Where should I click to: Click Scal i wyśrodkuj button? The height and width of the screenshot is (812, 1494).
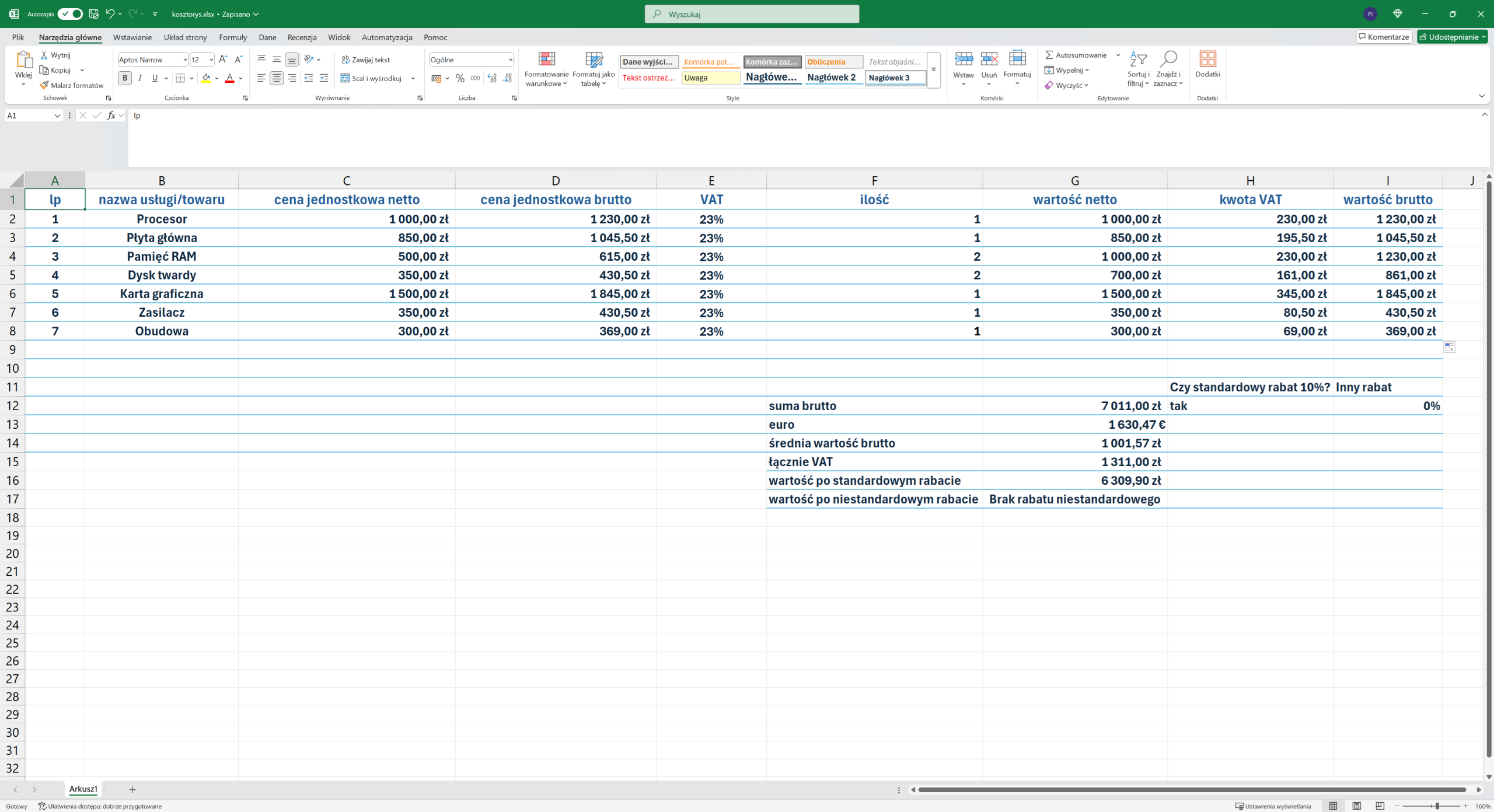point(372,78)
